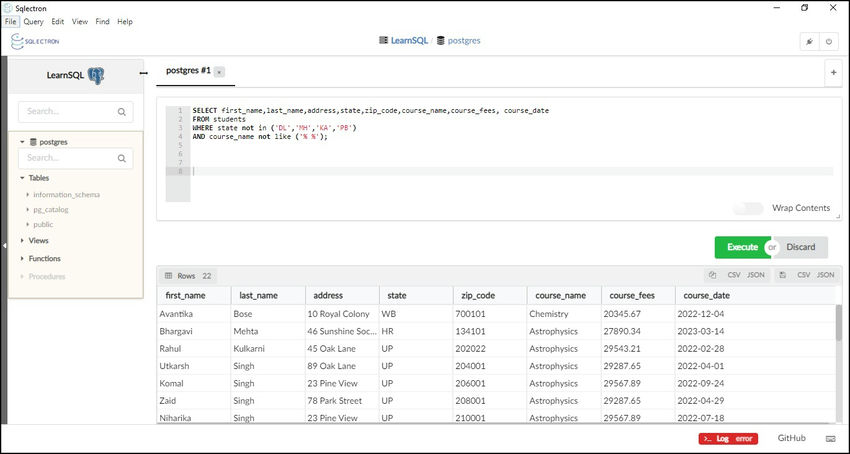850x454 pixels.
Task: Open the Find menu
Action: 102,22
